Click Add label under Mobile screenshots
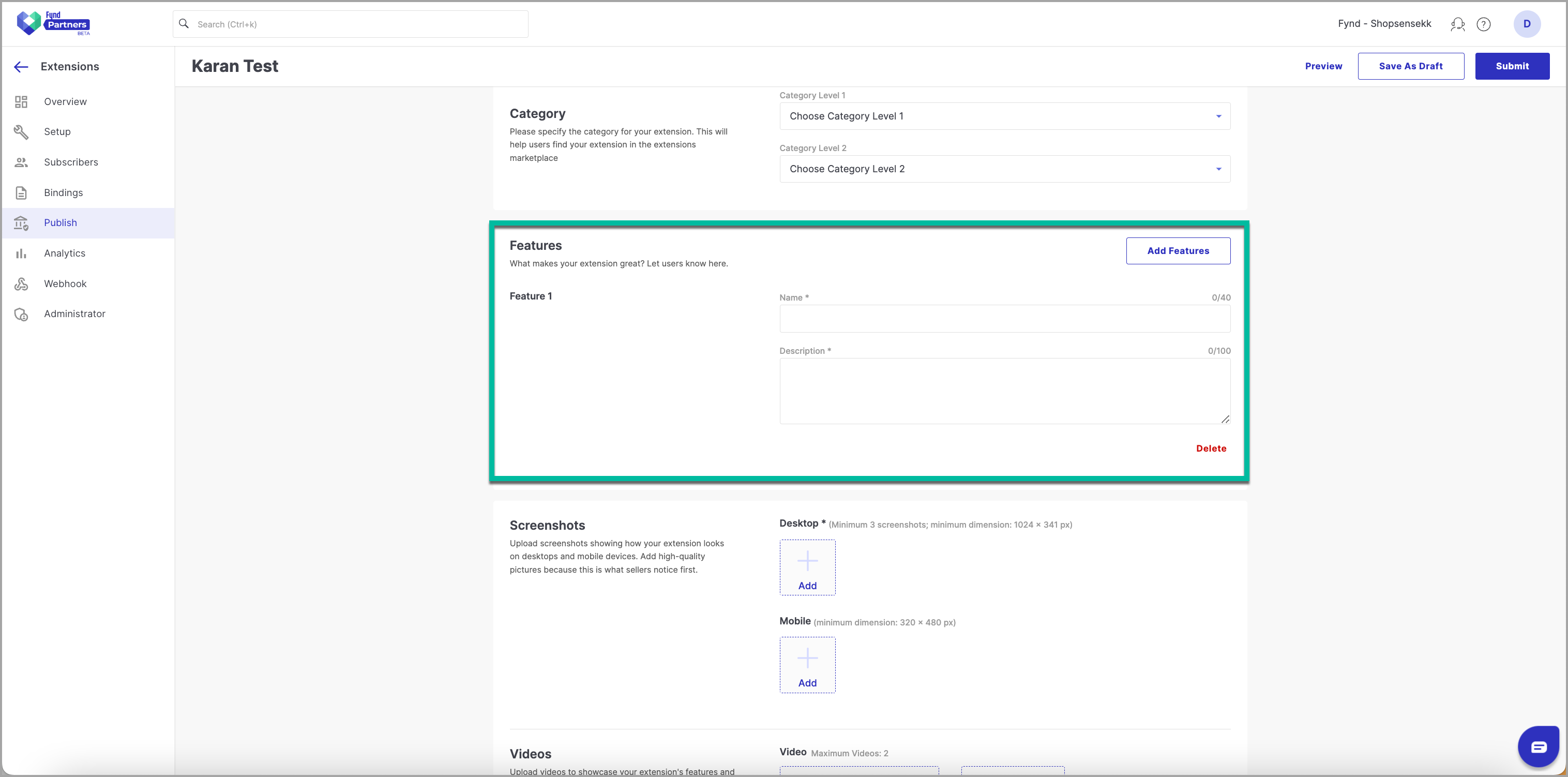This screenshot has height=777, width=1568. 807,683
